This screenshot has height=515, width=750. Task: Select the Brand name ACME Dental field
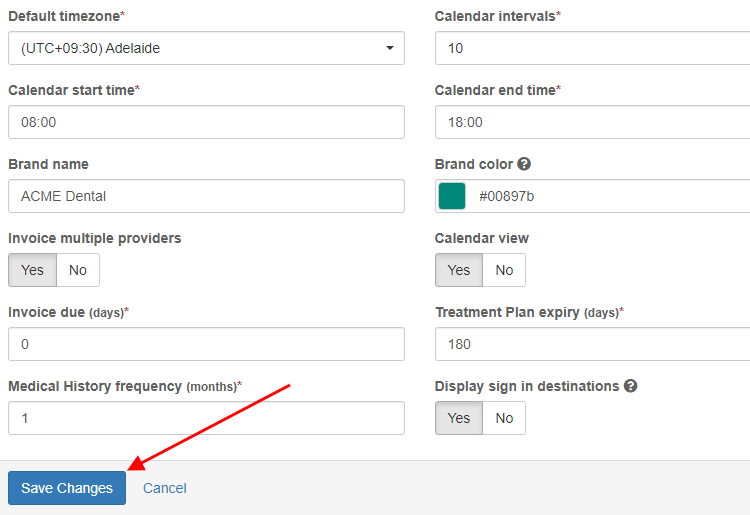pos(206,196)
